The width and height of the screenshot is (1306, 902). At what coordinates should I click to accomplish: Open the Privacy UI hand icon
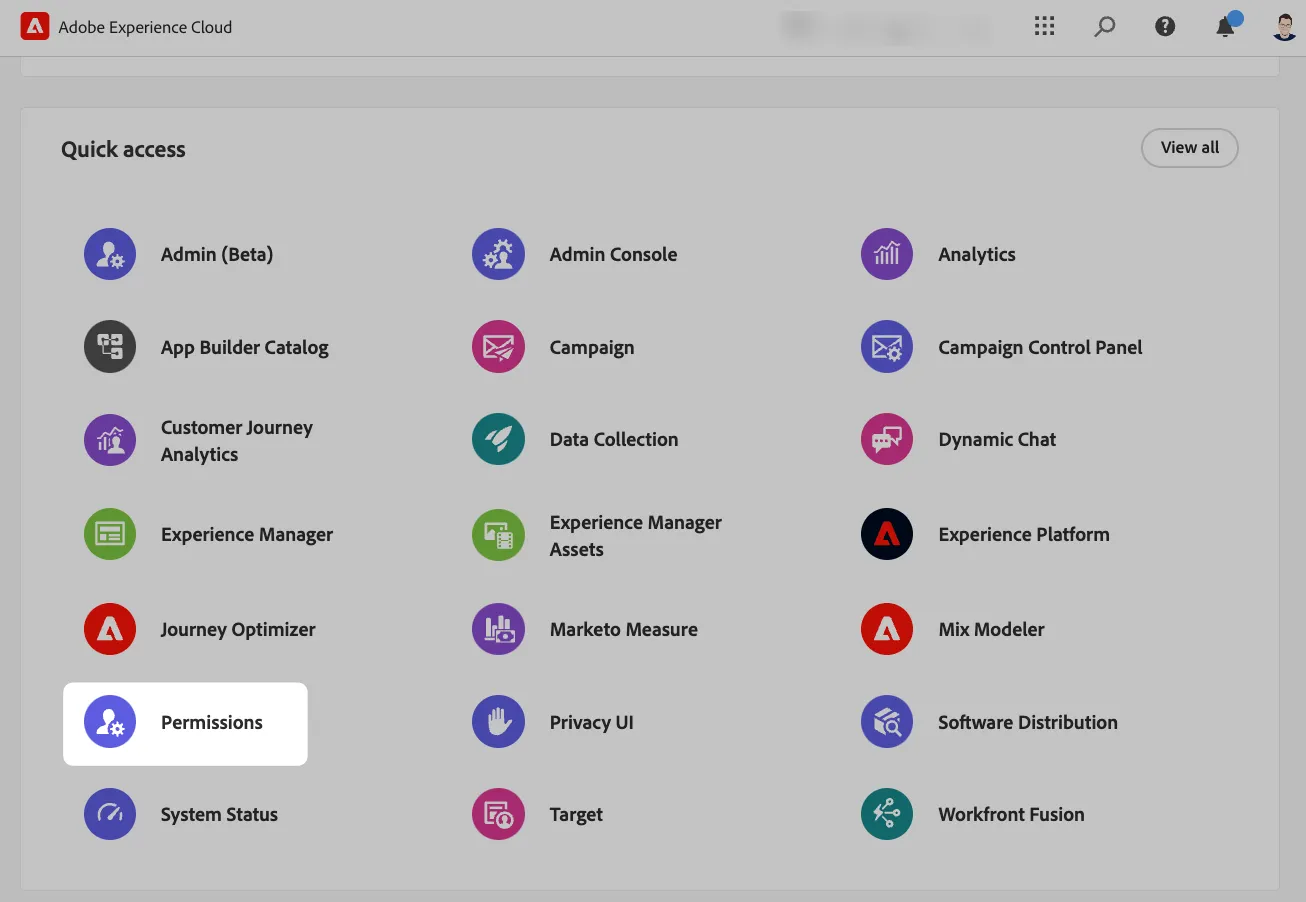click(x=498, y=722)
